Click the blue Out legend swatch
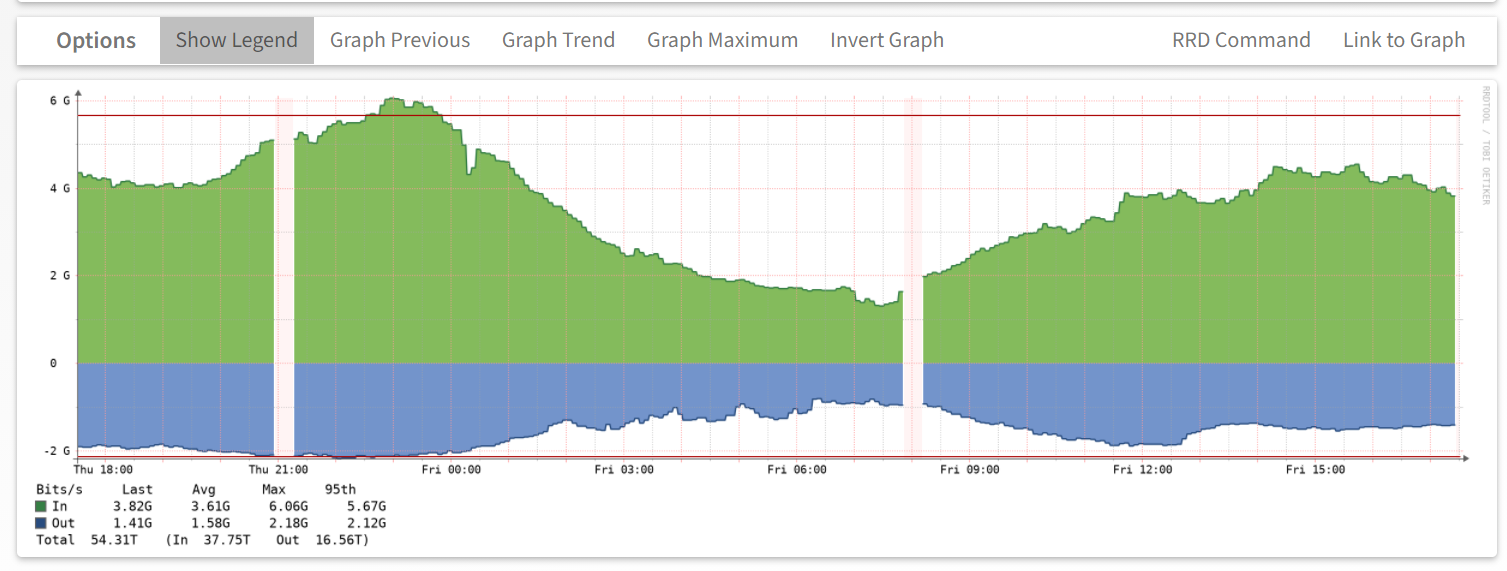The width and height of the screenshot is (1507, 571). click(x=41, y=523)
